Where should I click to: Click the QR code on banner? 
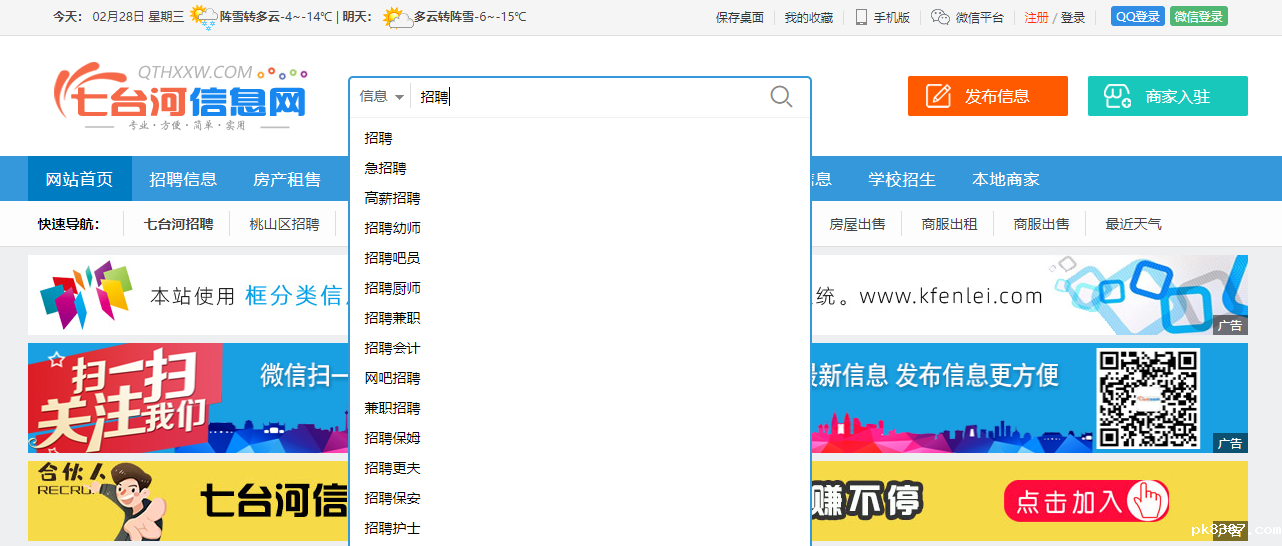tap(1147, 398)
